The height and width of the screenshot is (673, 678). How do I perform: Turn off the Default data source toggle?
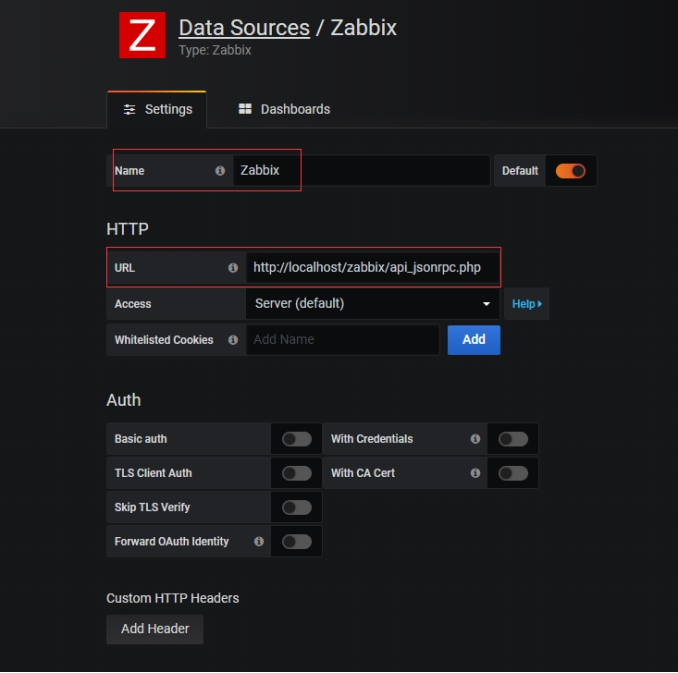(571, 171)
